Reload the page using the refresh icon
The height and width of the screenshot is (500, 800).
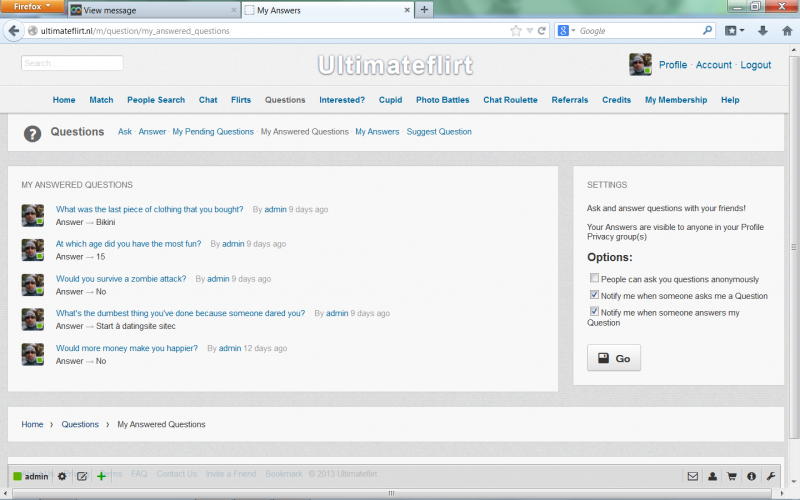pos(541,31)
